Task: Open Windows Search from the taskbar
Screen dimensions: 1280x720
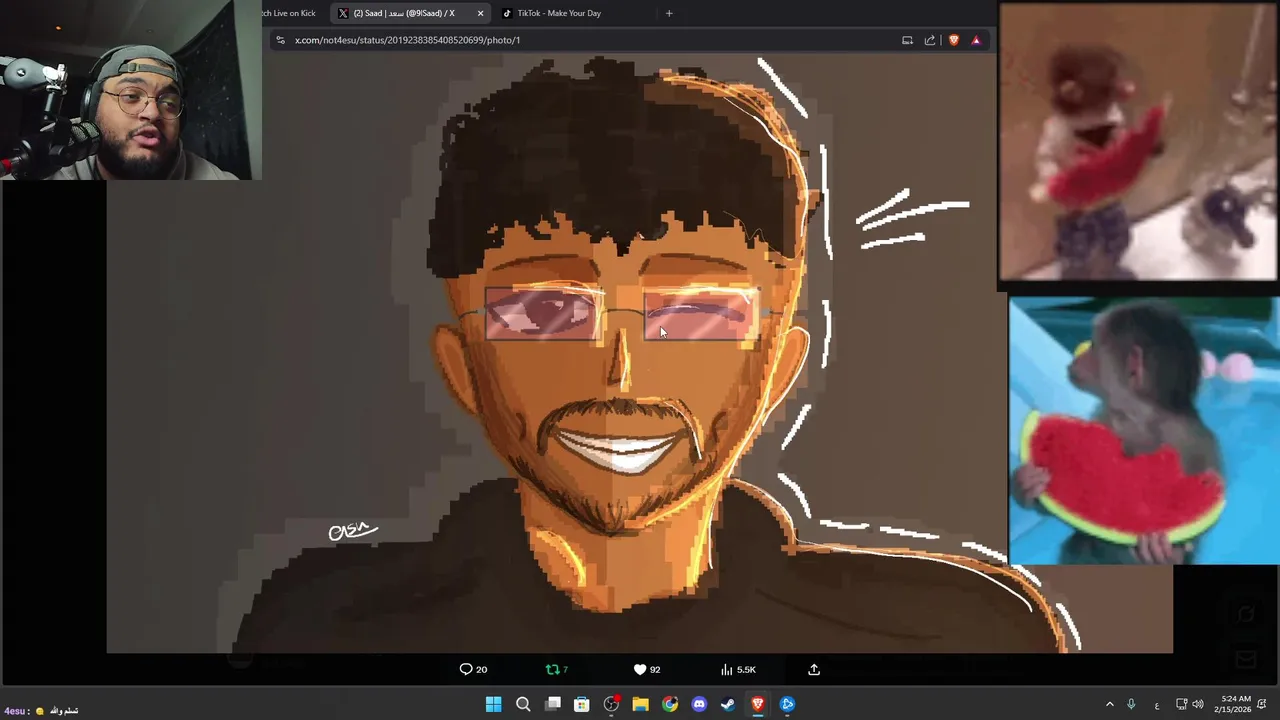Action: click(x=523, y=704)
